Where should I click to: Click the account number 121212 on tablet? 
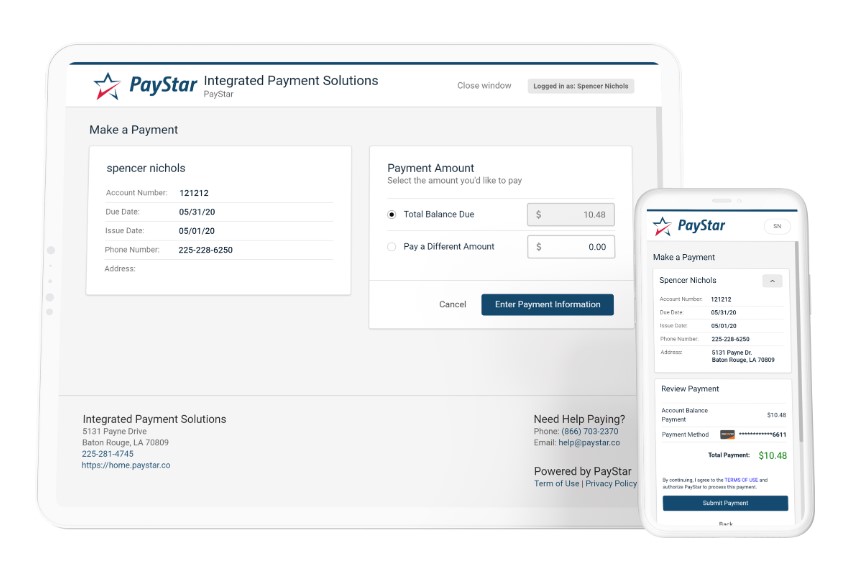pyautogui.click(x=194, y=193)
